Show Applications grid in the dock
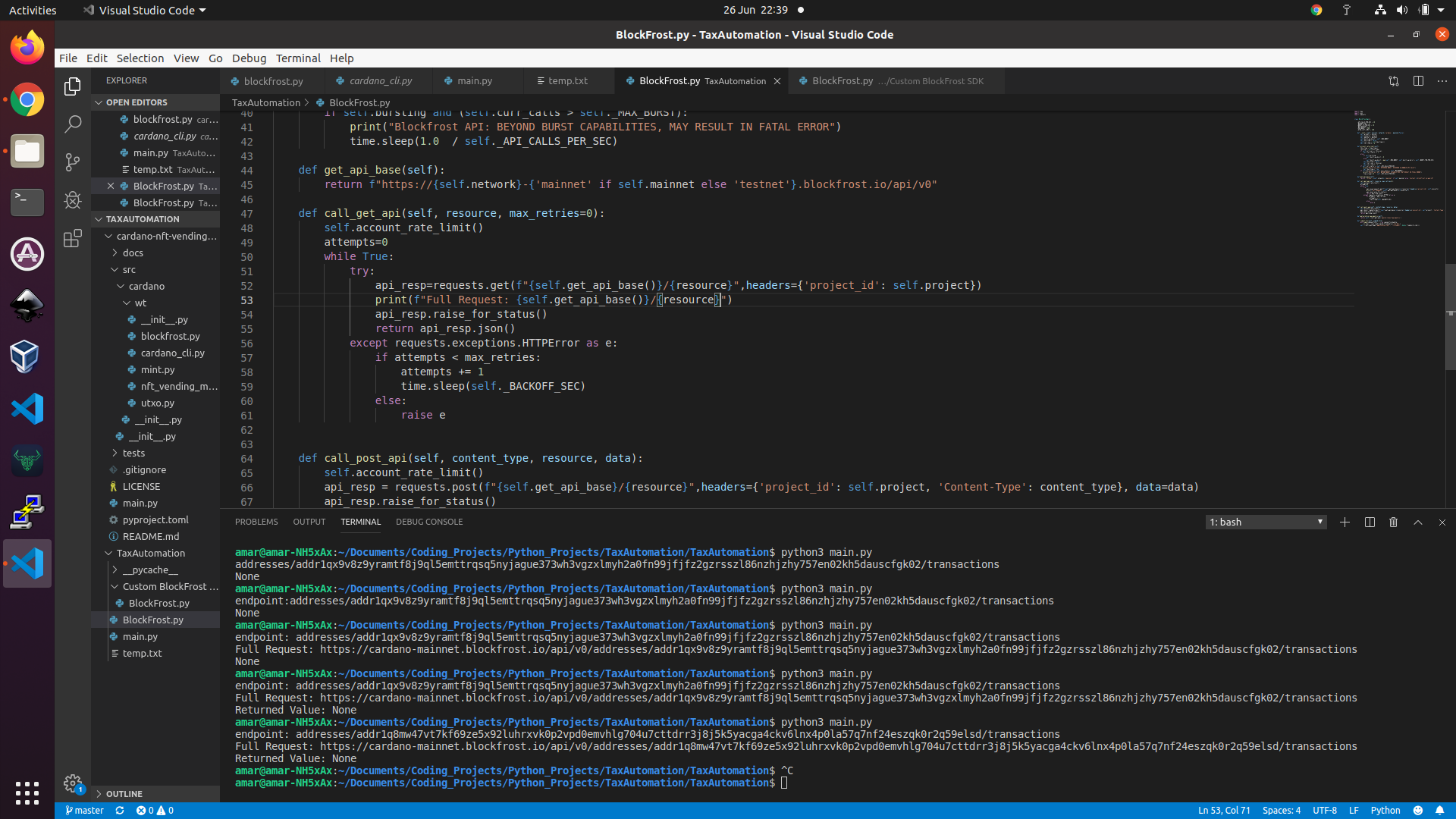1456x819 pixels. click(x=27, y=793)
